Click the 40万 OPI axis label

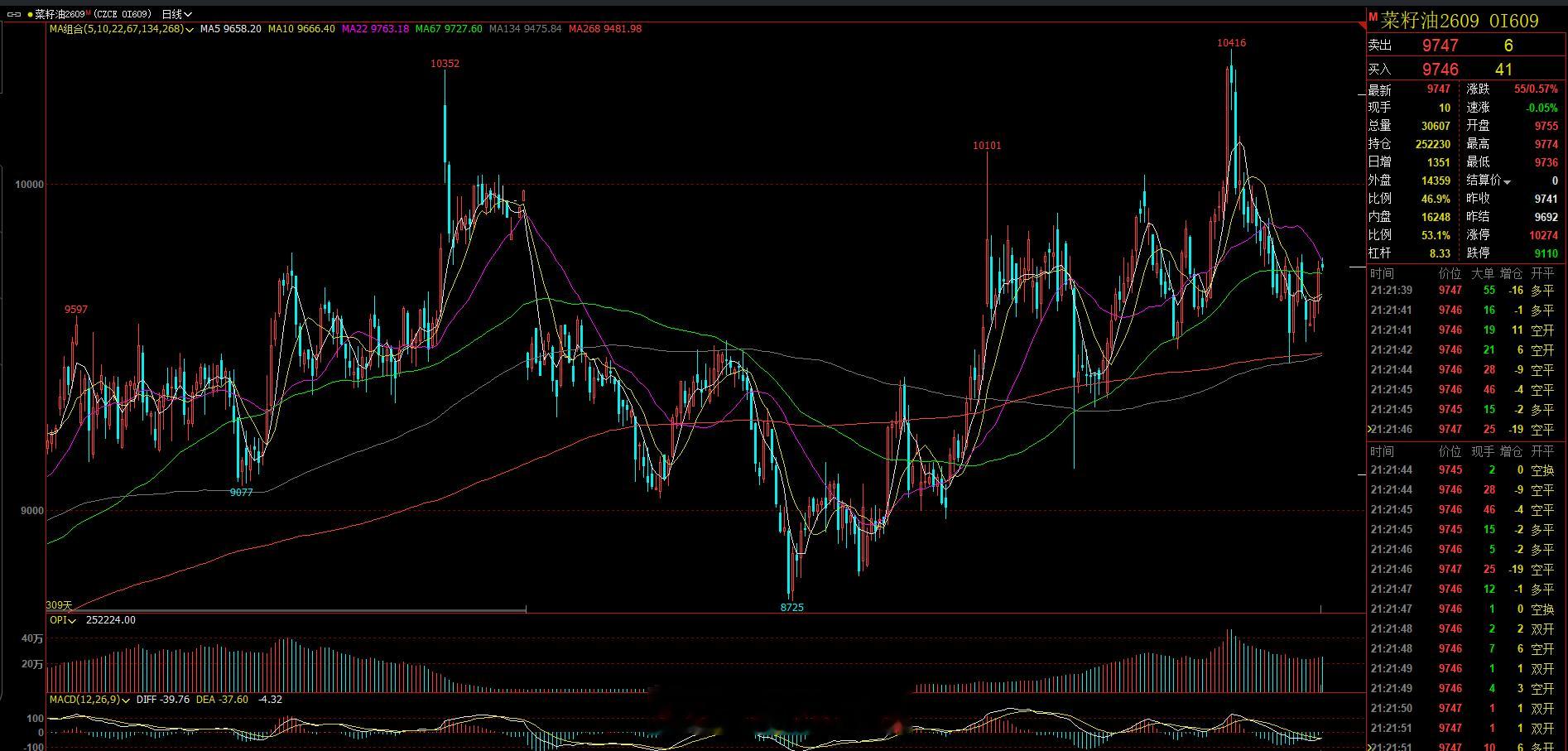[32, 639]
